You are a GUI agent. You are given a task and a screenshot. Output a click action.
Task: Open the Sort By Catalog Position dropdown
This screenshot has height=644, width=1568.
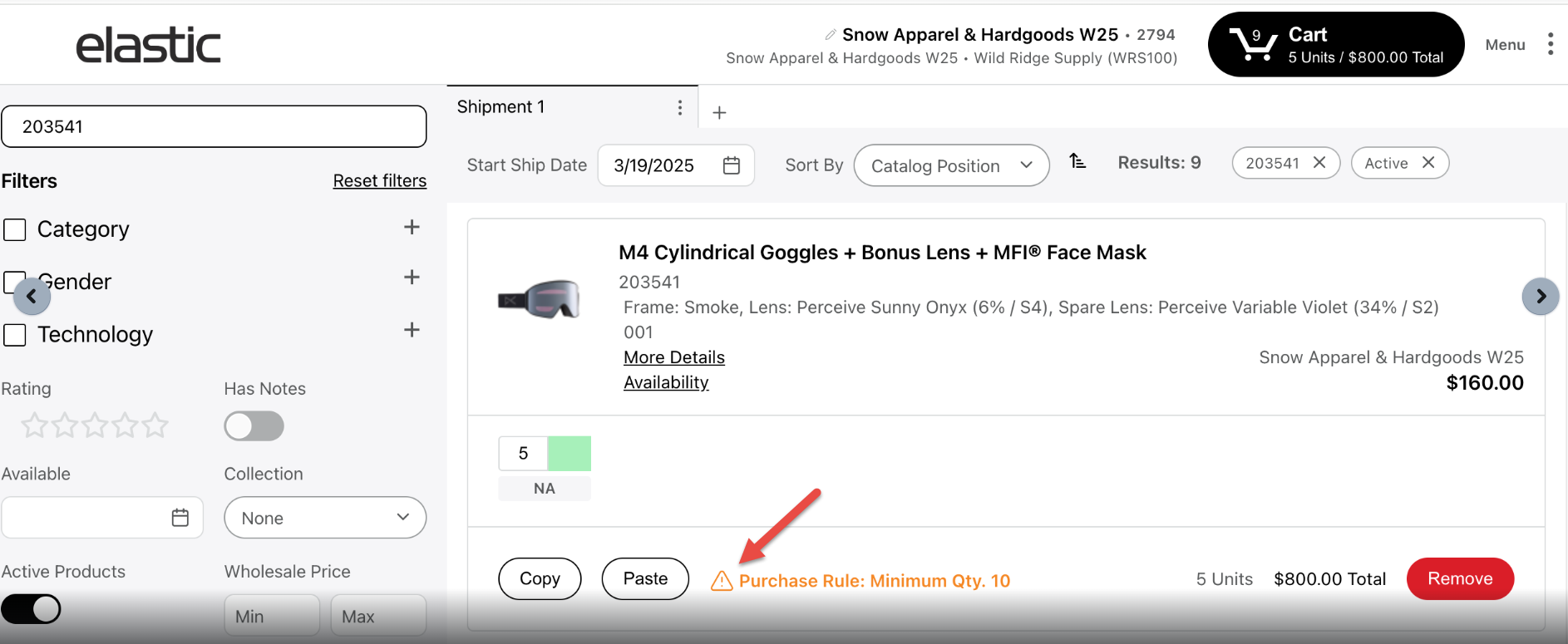(x=951, y=165)
